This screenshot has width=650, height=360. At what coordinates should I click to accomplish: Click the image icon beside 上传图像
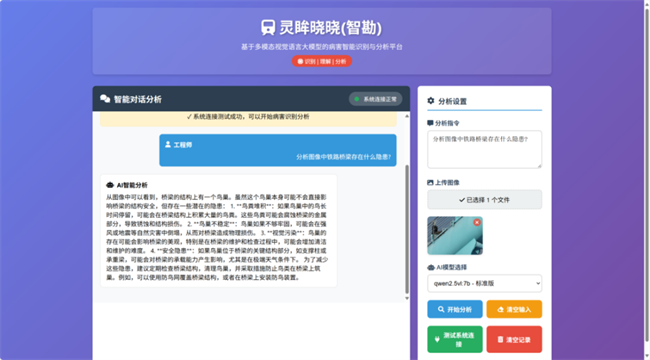(430, 182)
